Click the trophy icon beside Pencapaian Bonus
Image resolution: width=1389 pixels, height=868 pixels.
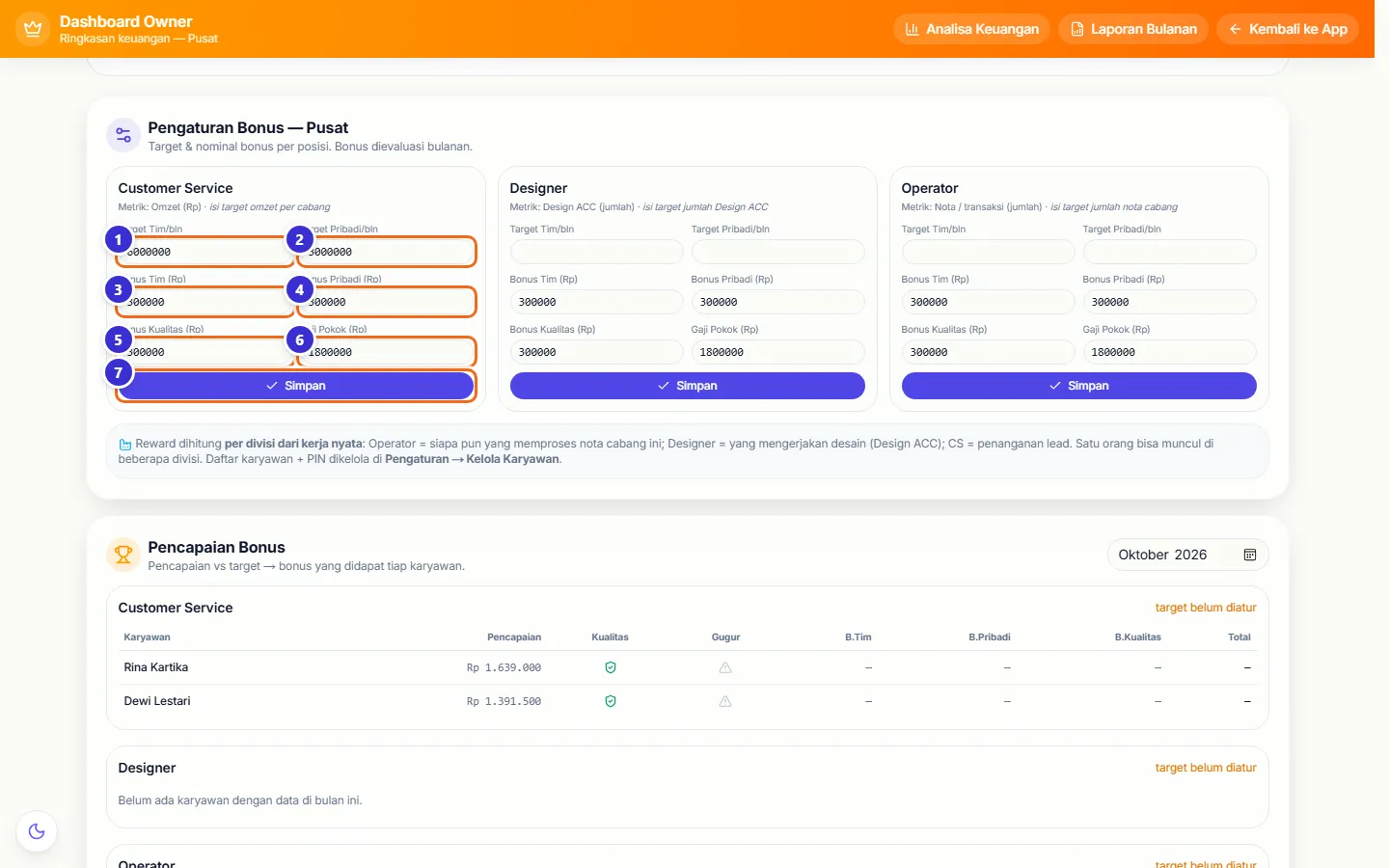[x=123, y=555]
